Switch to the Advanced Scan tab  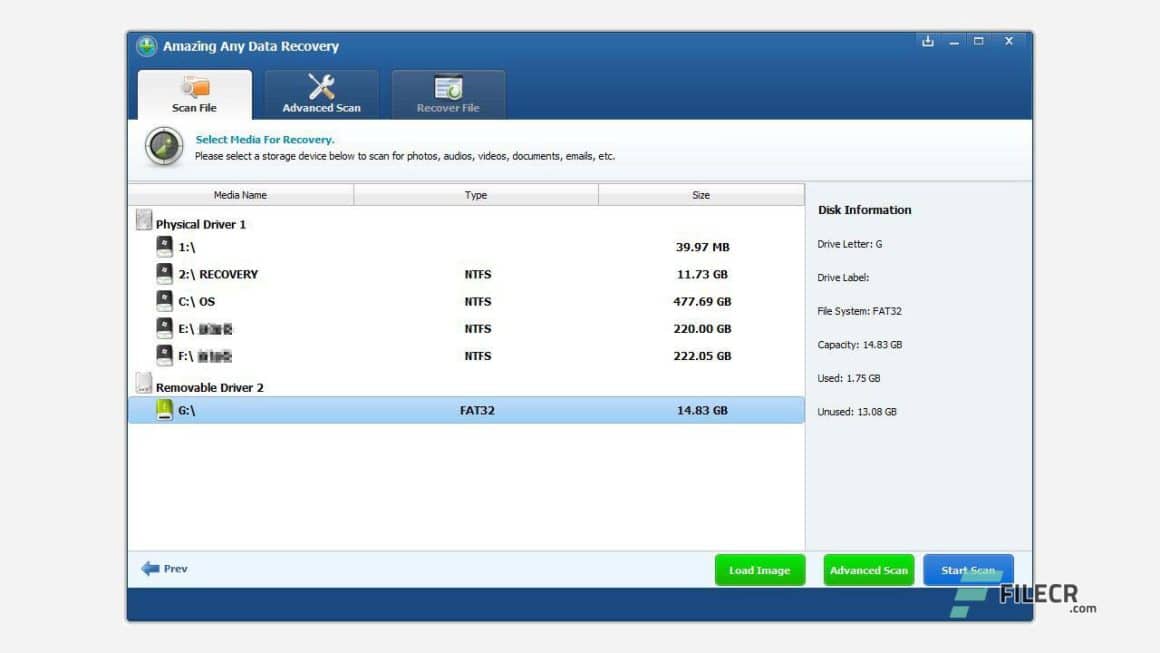pos(321,95)
